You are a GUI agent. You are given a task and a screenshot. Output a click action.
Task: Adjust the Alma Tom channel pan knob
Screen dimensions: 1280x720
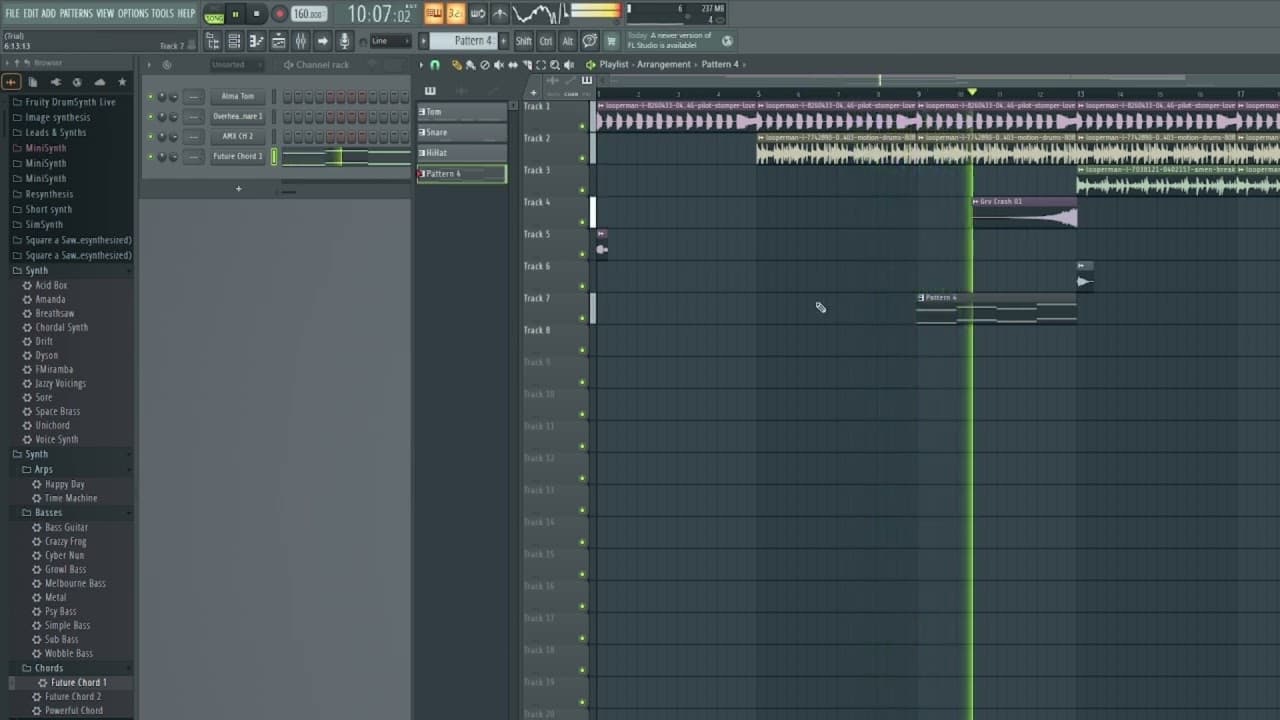(162, 97)
